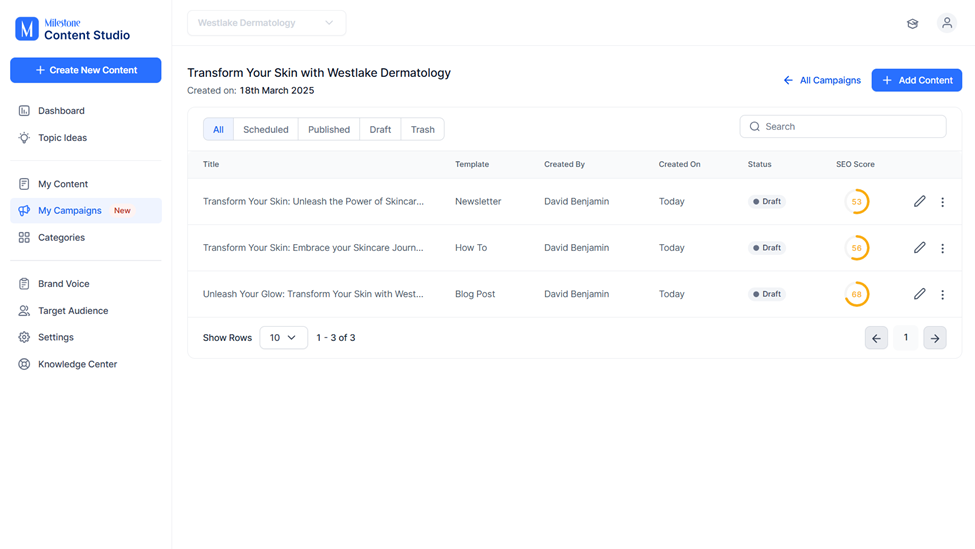Click the Status column header
The height and width of the screenshot is (549, 975).
(x=759, y=164)
